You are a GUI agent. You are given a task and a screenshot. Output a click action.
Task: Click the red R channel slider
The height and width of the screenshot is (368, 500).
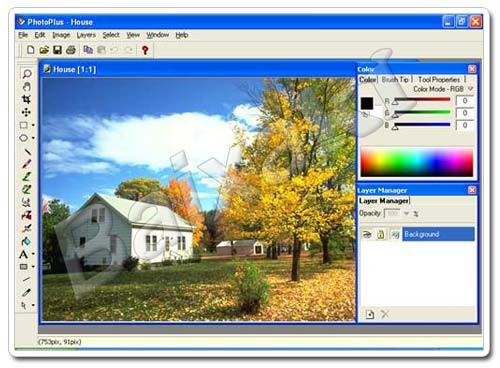[x=422, y=100]
